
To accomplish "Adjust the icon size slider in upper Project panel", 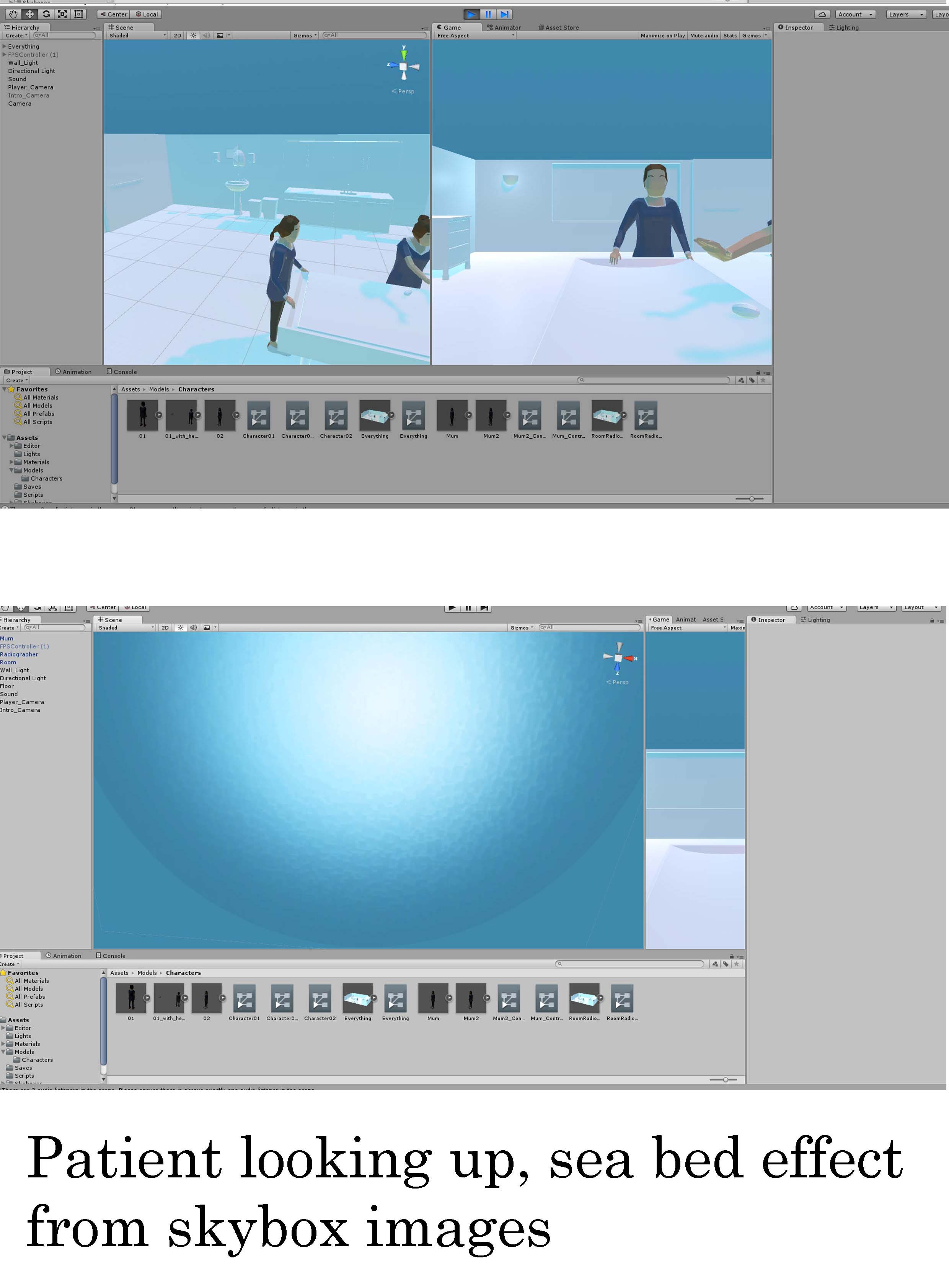I will [x=752, y=499].
